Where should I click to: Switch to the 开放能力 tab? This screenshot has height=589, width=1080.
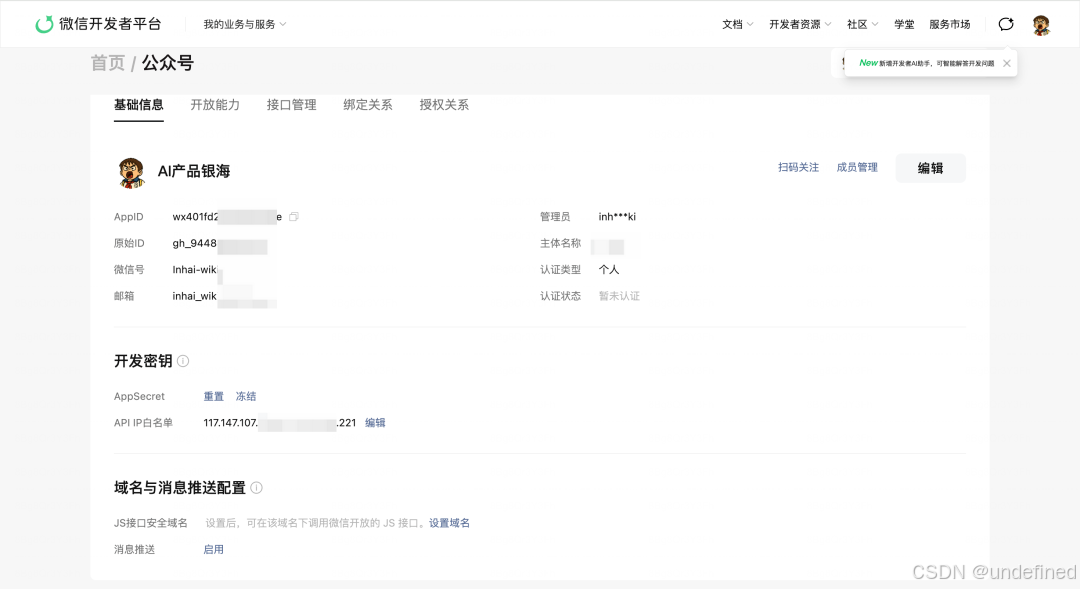(215, 105)
